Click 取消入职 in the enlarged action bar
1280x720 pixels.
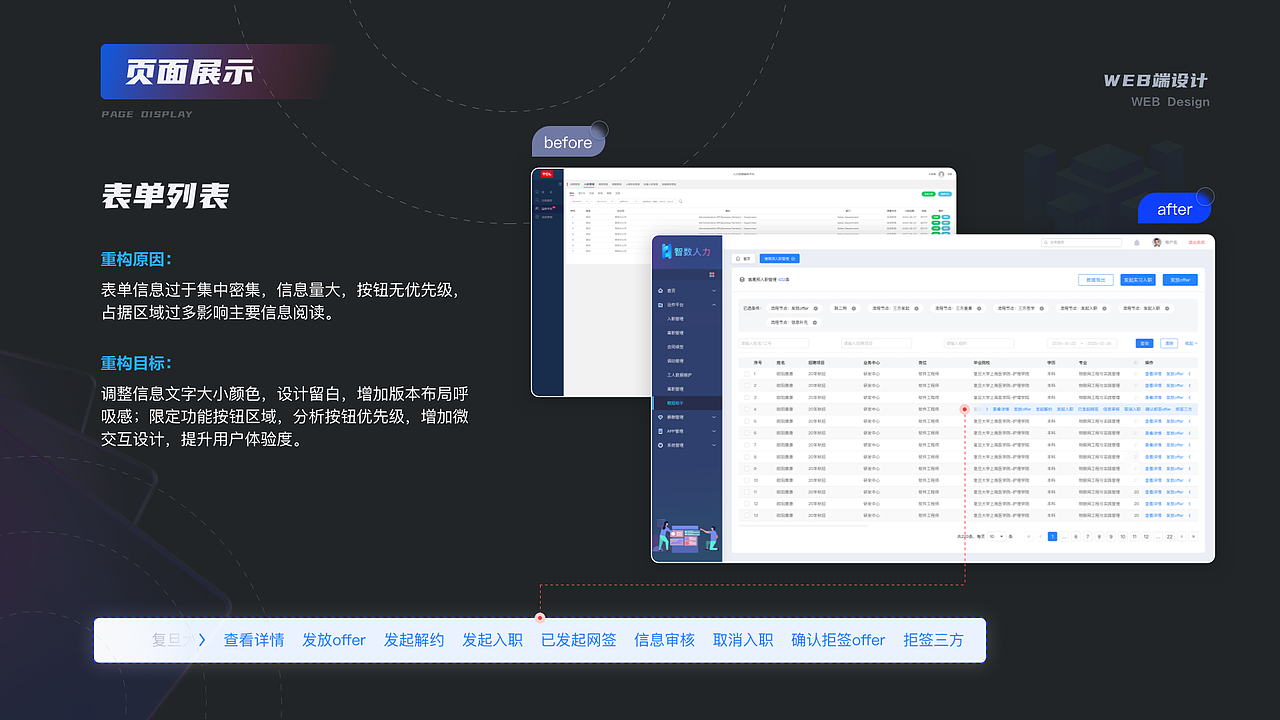pyautogui.click(x=743, y=640)
